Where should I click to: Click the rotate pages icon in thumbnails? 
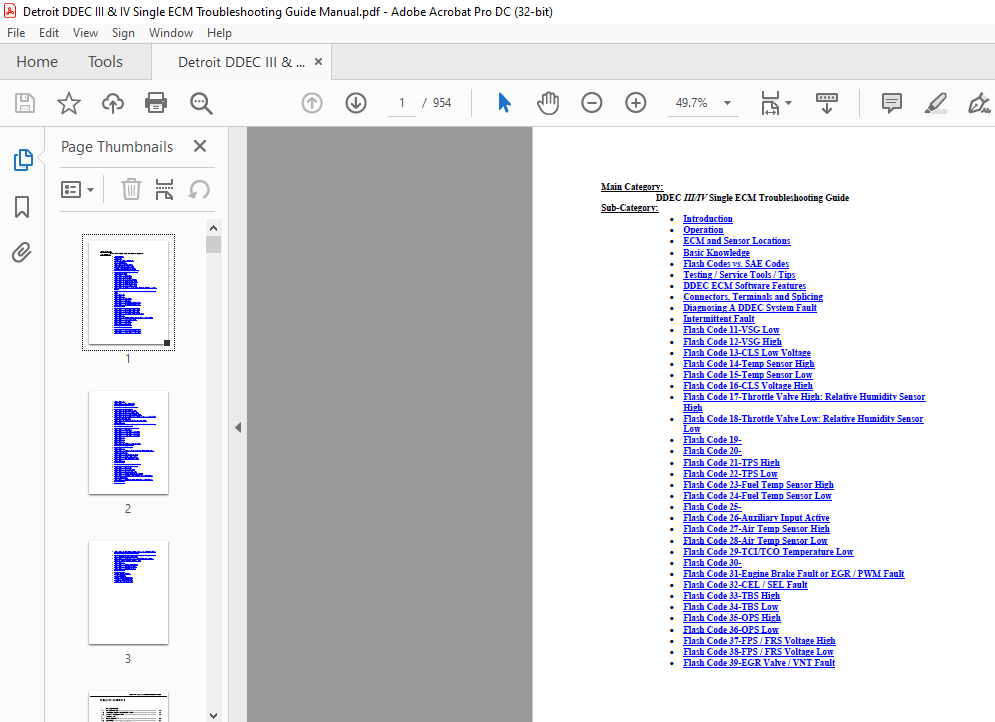tap(199, 189)
